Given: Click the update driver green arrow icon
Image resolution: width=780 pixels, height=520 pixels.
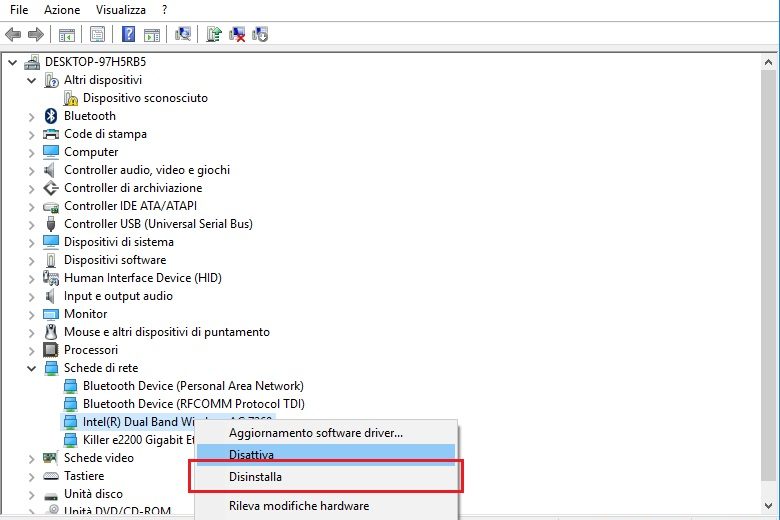Looking at the screenshot, I should click(x=214, y=34).
